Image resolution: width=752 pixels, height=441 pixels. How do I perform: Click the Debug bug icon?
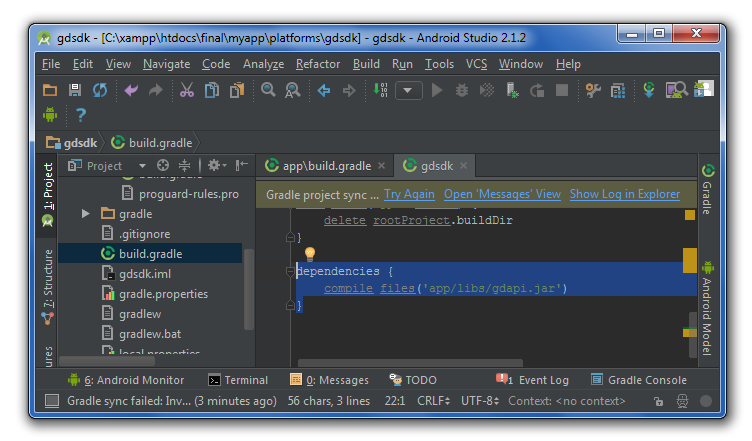462,90
